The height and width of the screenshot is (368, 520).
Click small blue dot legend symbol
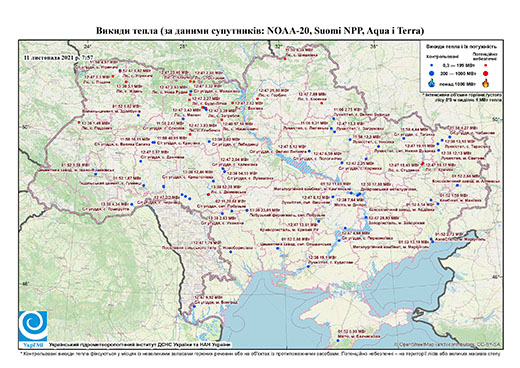click(x=432, y=66)
